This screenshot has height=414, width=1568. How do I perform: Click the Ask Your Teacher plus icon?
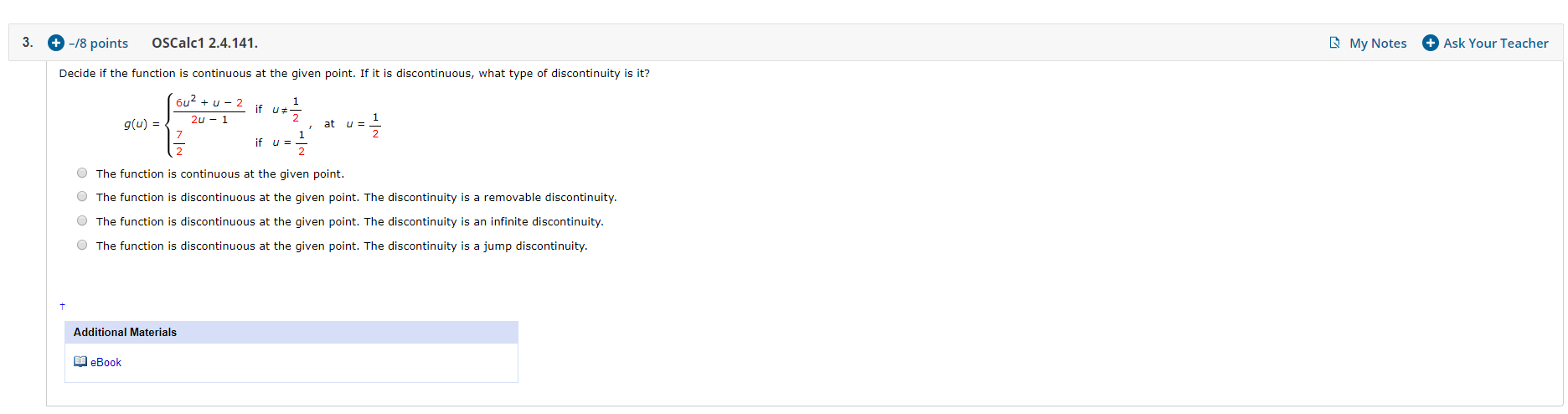point(1431,43)
